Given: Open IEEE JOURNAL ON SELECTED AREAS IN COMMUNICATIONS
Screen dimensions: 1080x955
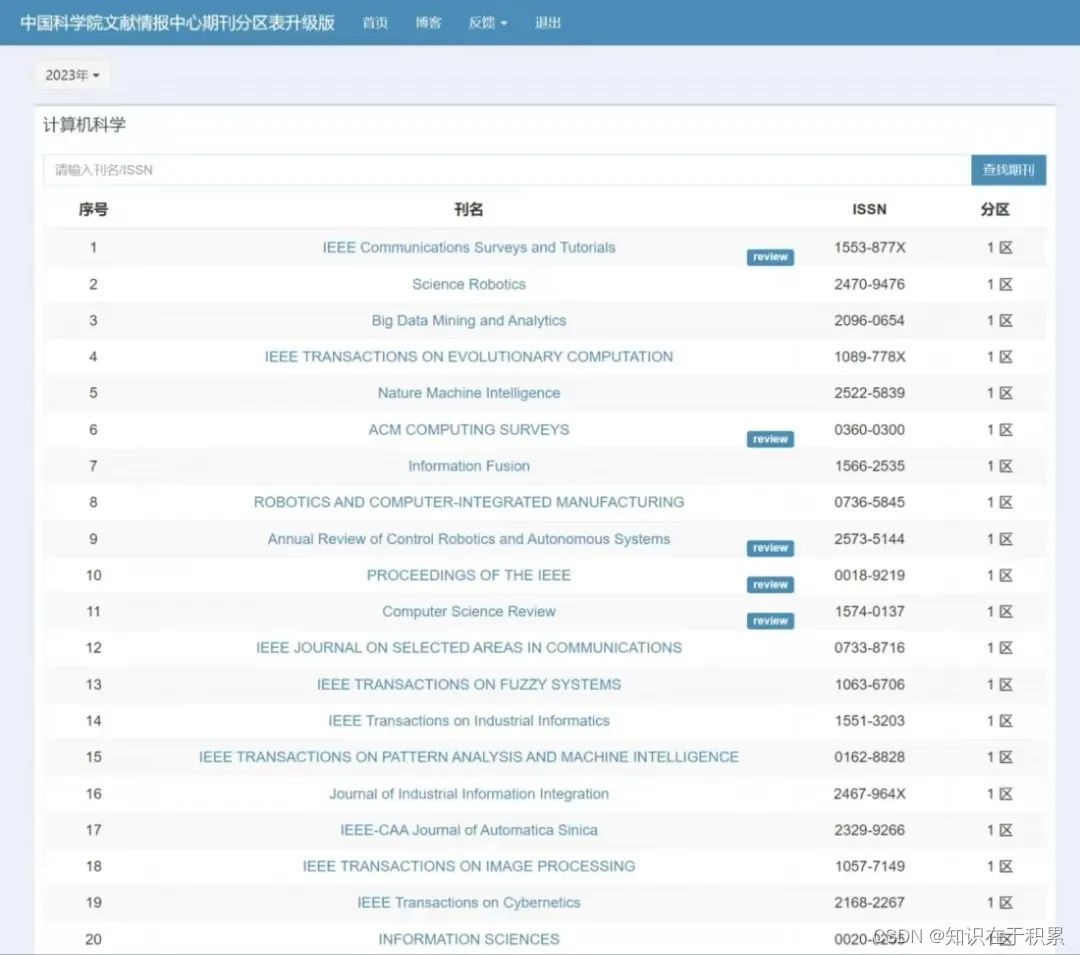Looking at the screenshot, I should 468,648.
